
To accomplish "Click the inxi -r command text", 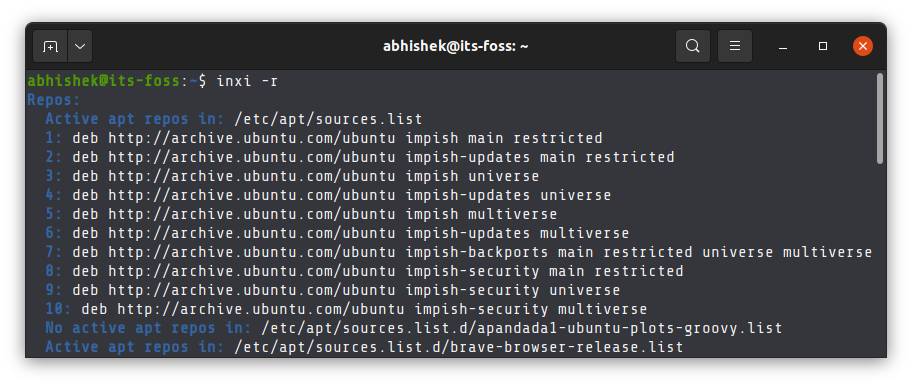I will tap(247, 81).
